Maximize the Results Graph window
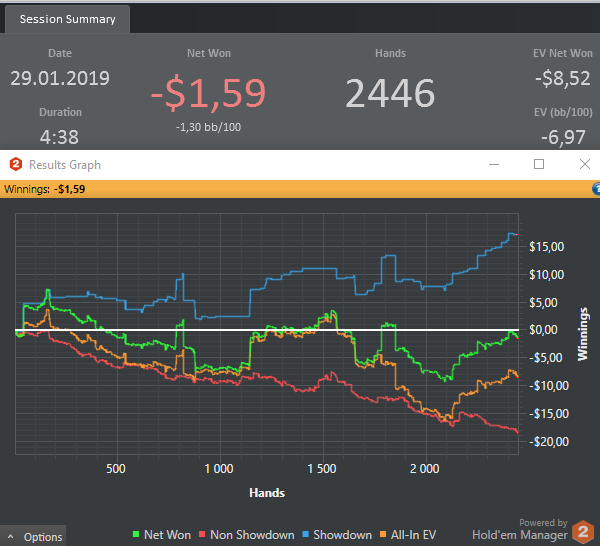Viewport: 600px width, 546px height. 539,164
